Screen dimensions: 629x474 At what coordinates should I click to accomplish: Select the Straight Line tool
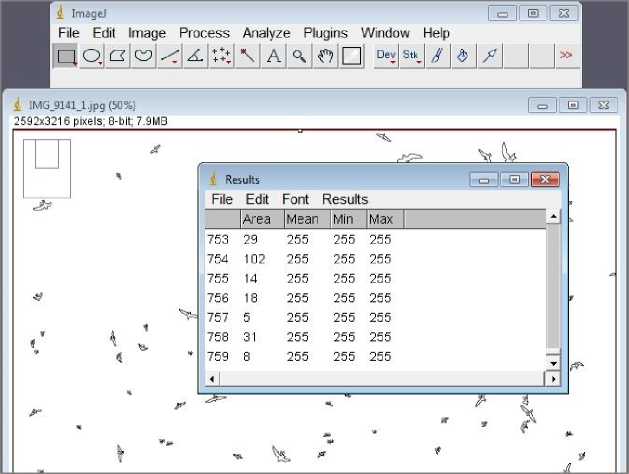pos(169,56)
